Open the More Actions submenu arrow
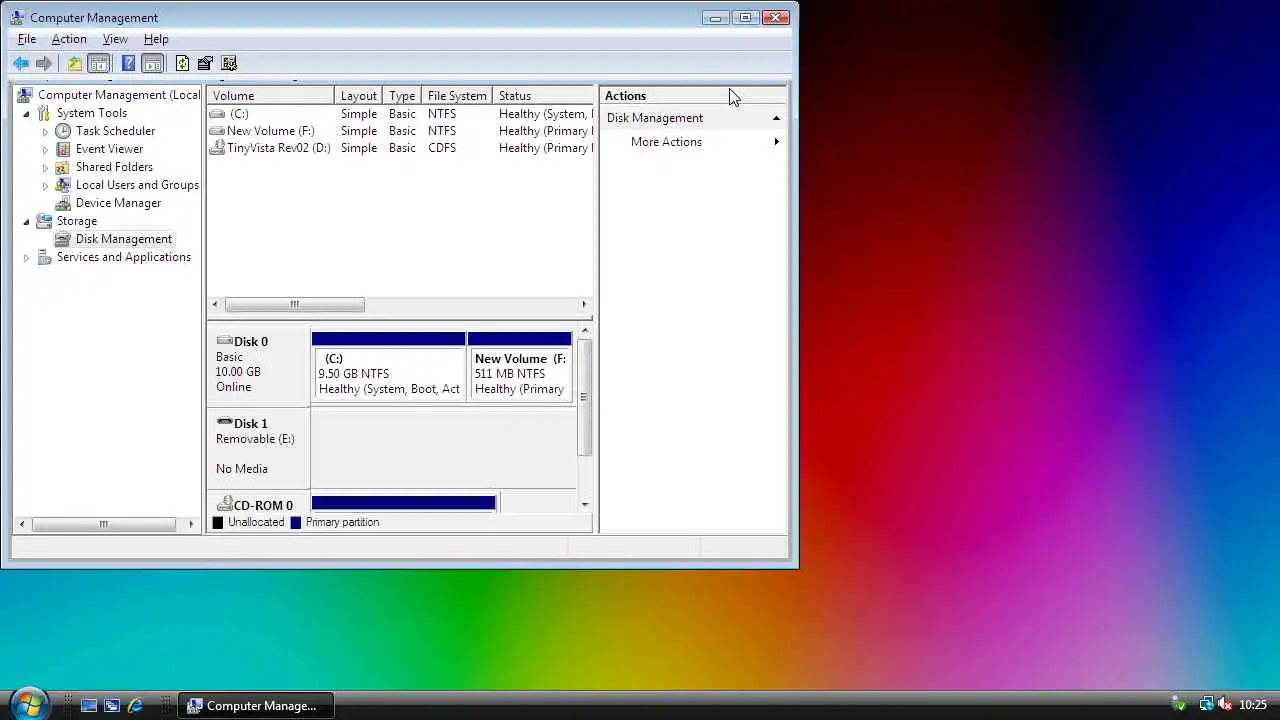 point(776,142)
